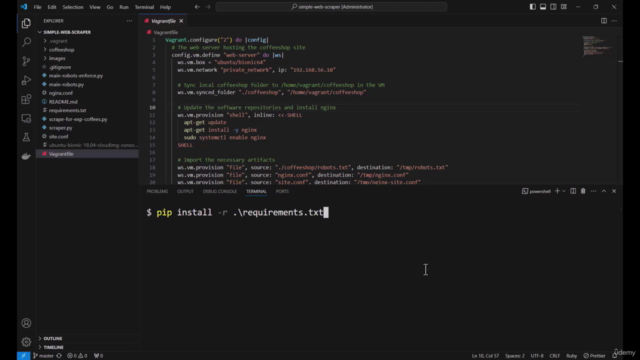Open the Run menu

coord(124,7)
